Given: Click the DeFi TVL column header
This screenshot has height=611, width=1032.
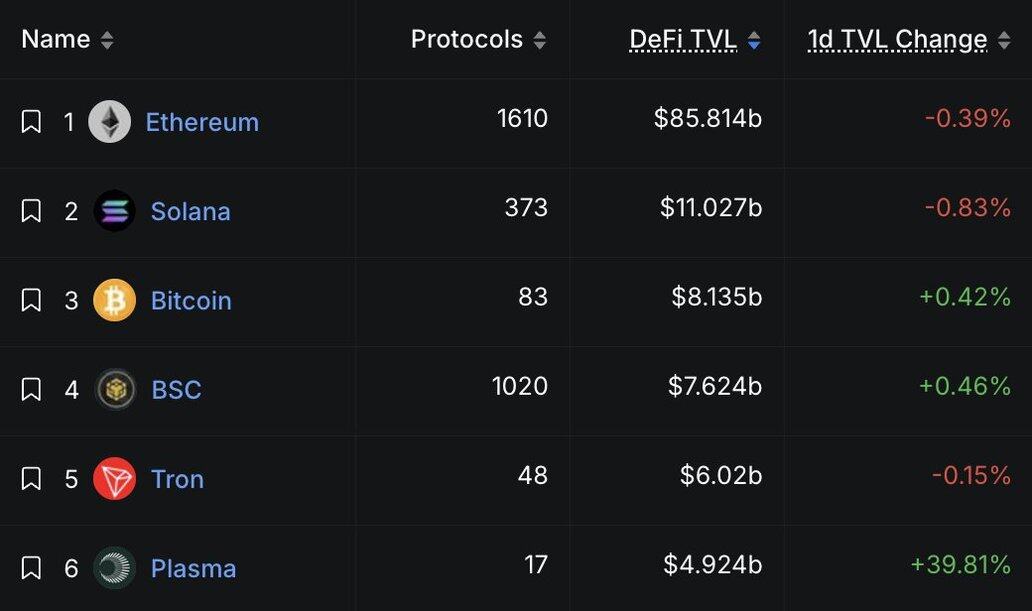Looking at the screenshot, I should click(x=683, y=40).
